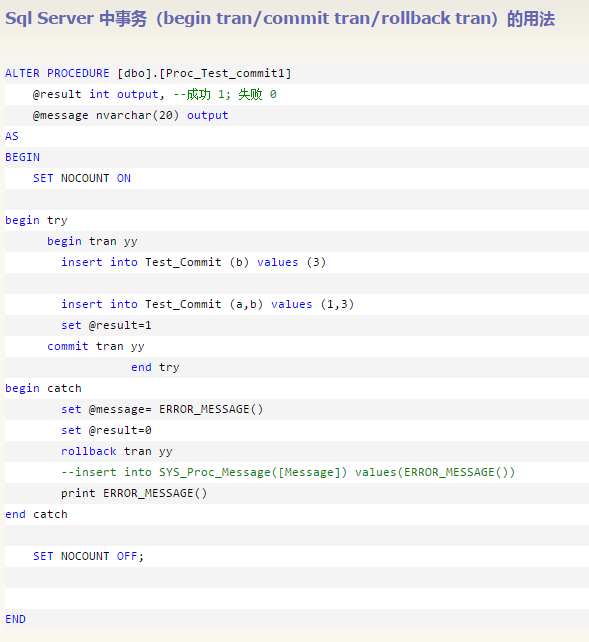The height and width of the screenshot is (642, 589).
Task: Click the 'commit tran yy' line
Action: click(x=96, y=346)
